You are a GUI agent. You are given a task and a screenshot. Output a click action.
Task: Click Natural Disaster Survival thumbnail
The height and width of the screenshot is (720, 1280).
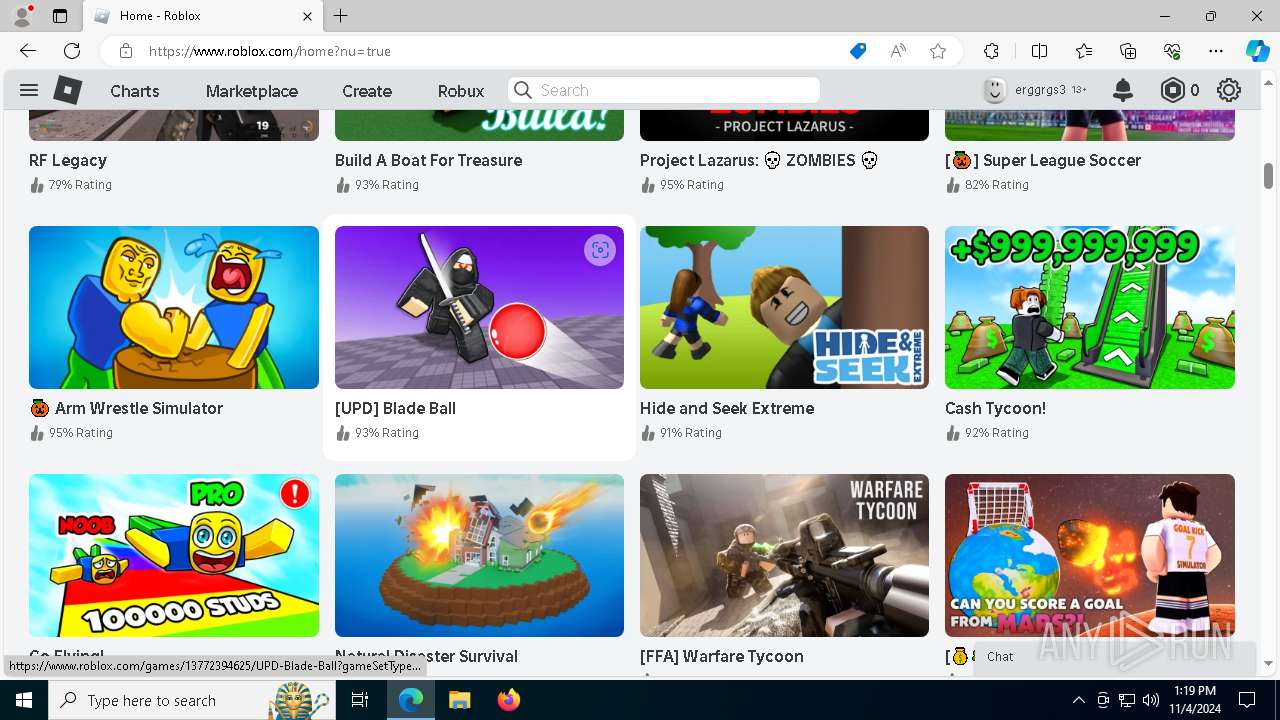pos(479,555)
